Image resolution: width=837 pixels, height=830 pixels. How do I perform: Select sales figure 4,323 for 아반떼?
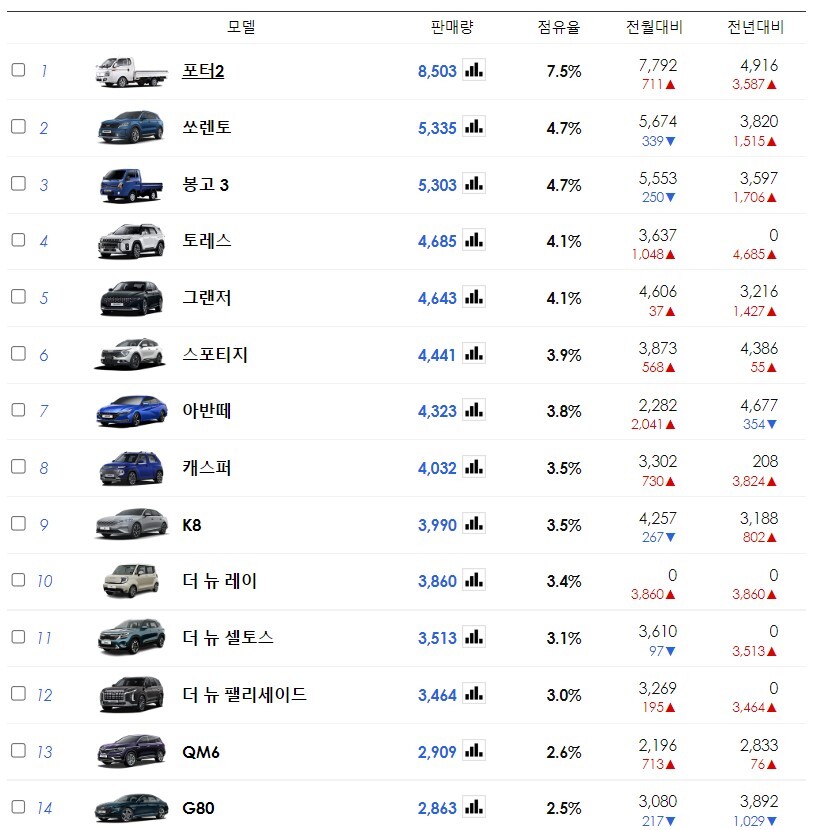tap(437, 411)
